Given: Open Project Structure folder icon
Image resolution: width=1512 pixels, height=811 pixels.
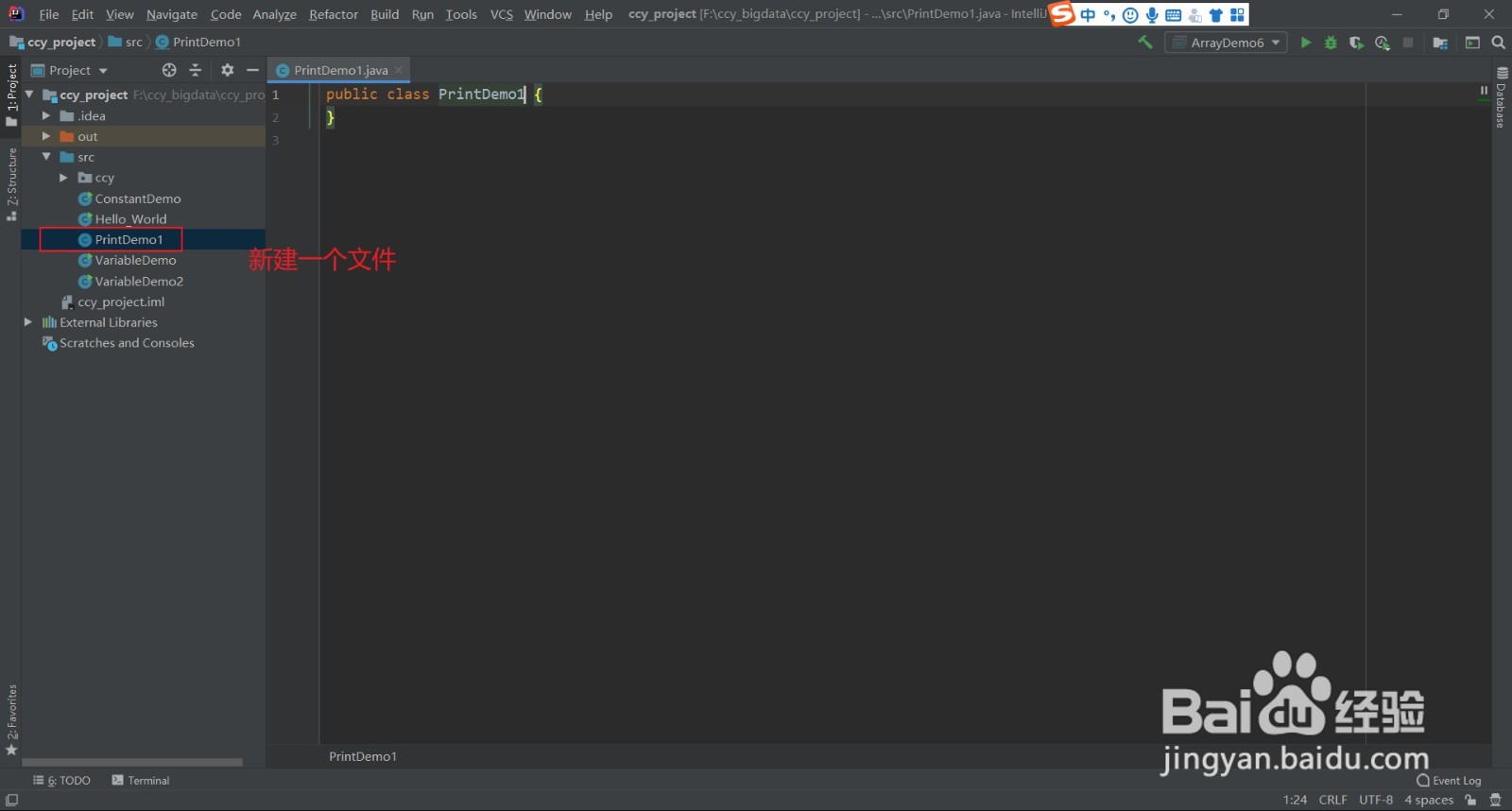Looking at the screenshot, I should [1440, 43].
